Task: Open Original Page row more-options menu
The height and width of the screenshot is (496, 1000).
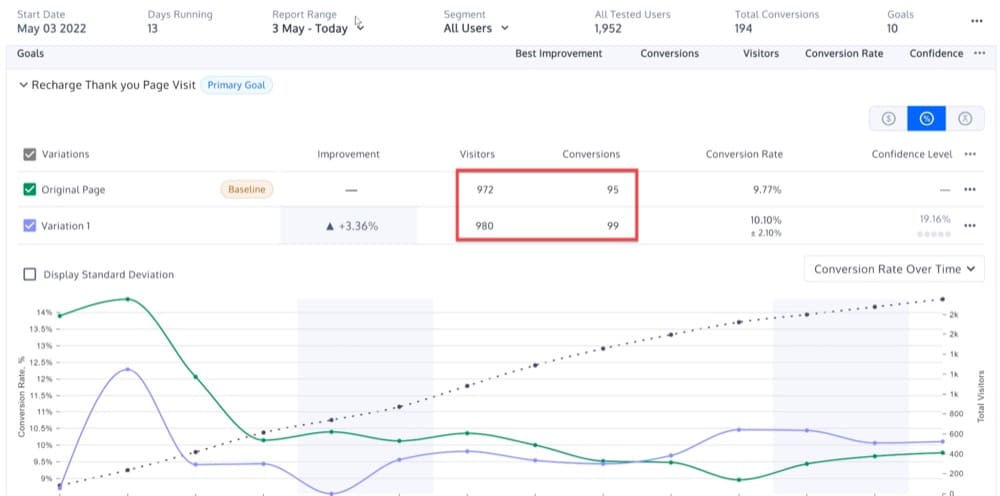Action: click(x=969, y=190)
